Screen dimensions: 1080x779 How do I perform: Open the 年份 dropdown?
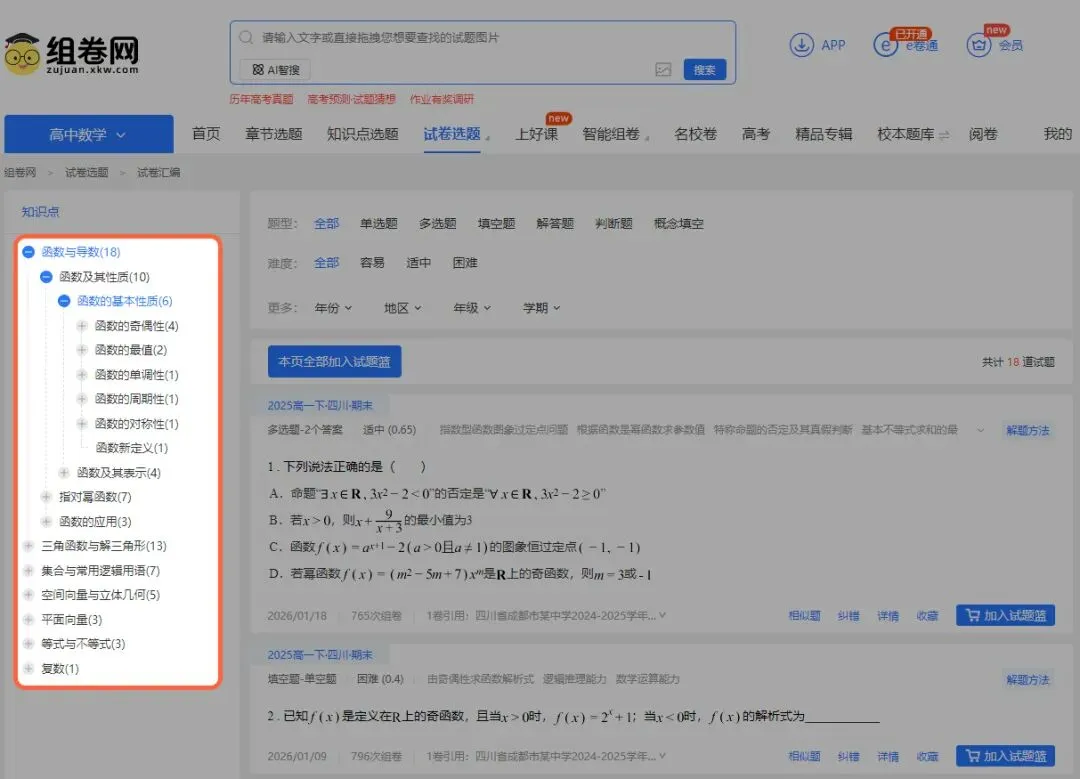[x=333, y=308]
